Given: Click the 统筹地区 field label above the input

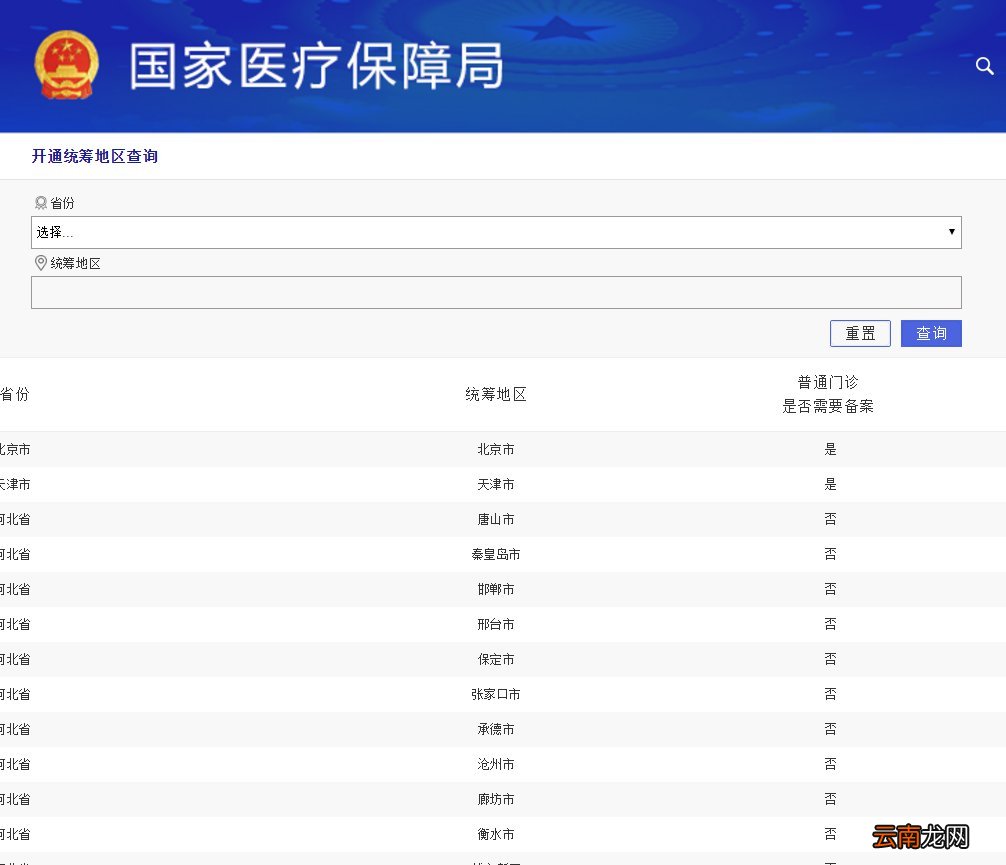Looking at the screenshot, I should click(76, 264).
